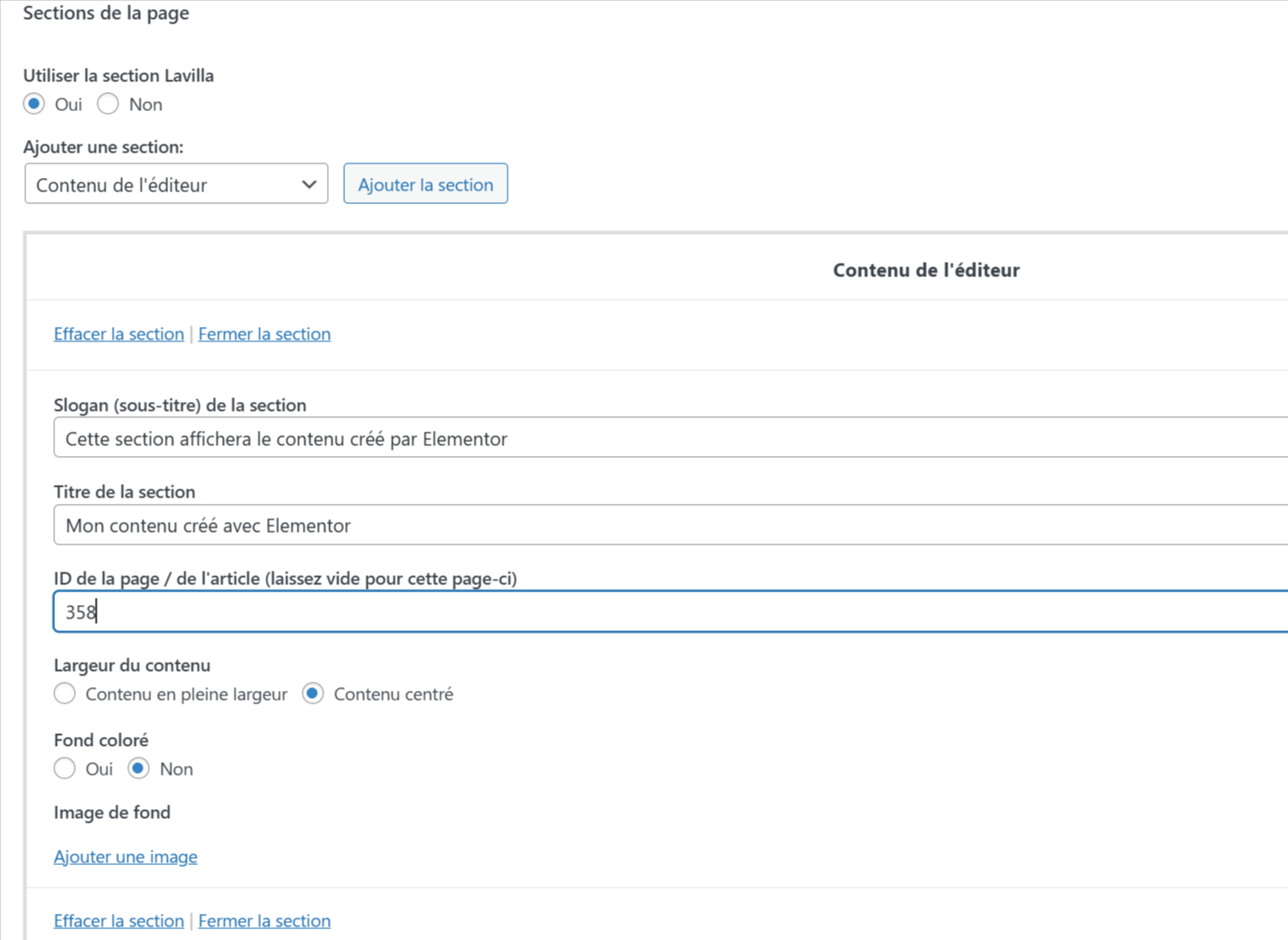Select the Contenu centré radio button
Image resolution: width=1288 pixels, height=940 pixels.
coord(313,693)
